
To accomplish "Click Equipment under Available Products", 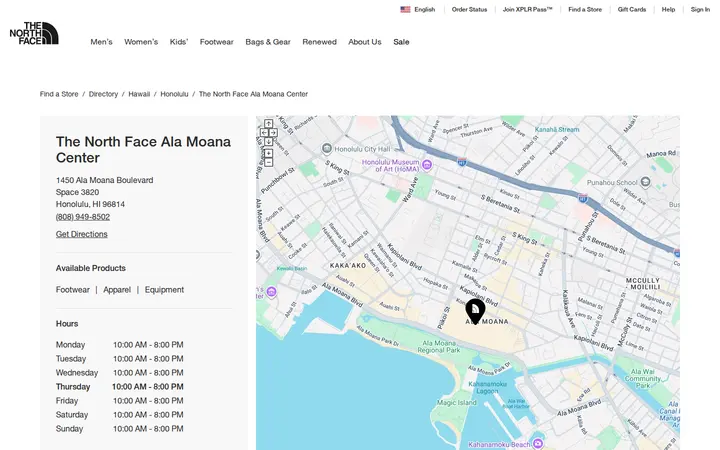I will click(x=164, y=290).
